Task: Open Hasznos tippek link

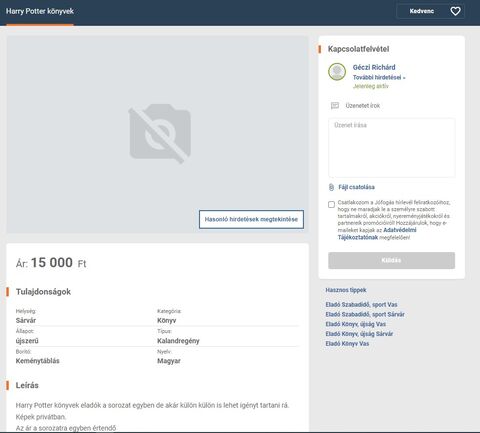Action: coord(346,290)
